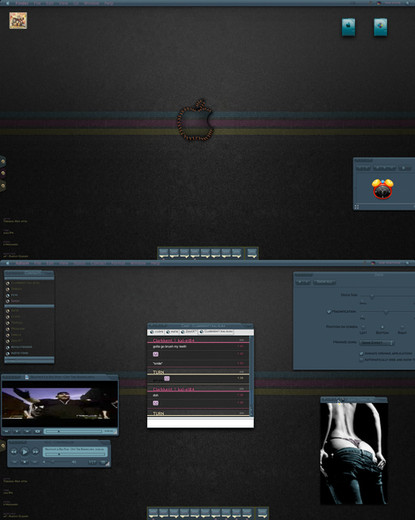This screenshot has width=415, height=520.
Task: Click the corner resize grip of mini player
Action: click(107, 463)
